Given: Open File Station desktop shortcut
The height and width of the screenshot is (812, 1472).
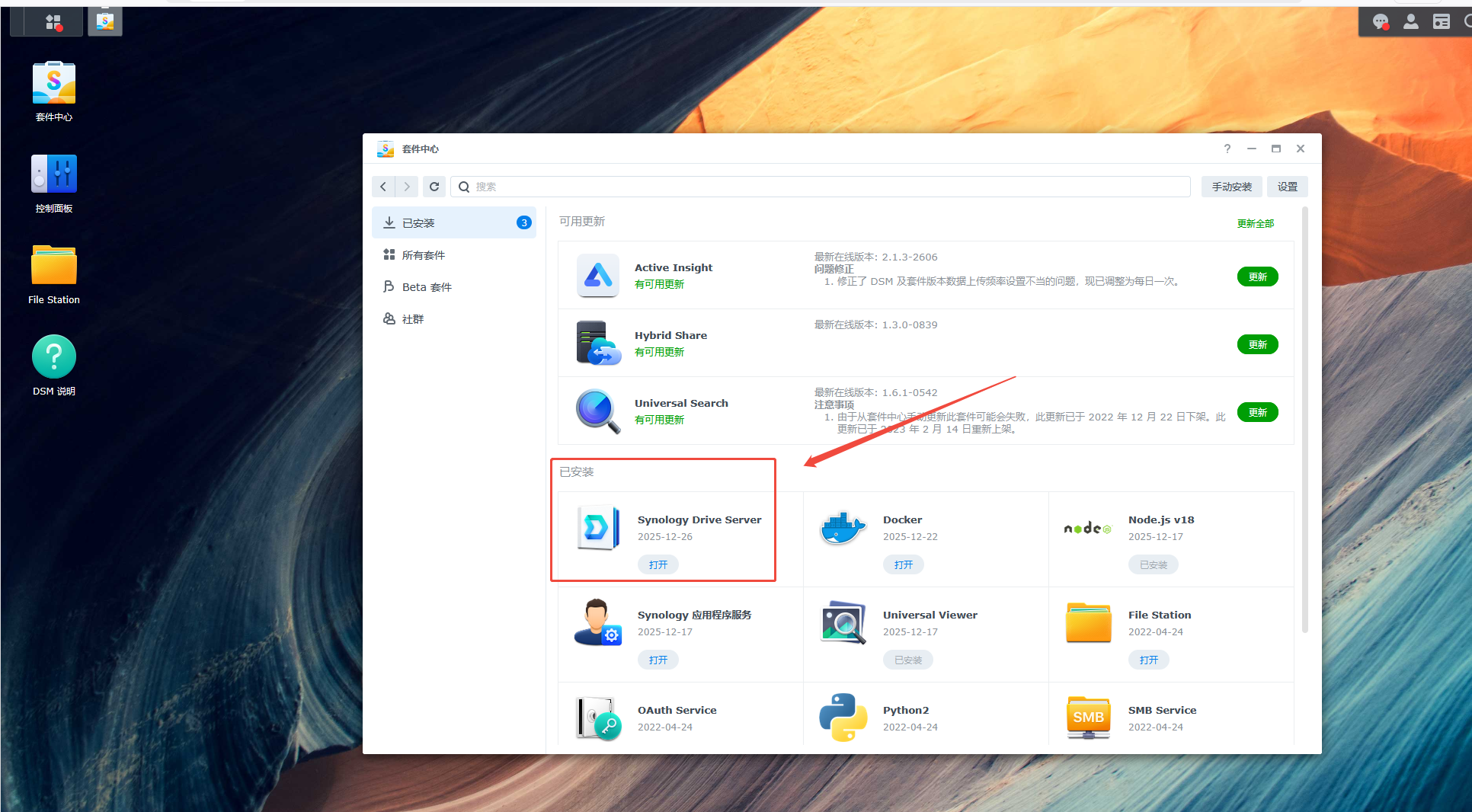Looking at the screenshot, I should (x=53, y=266).
